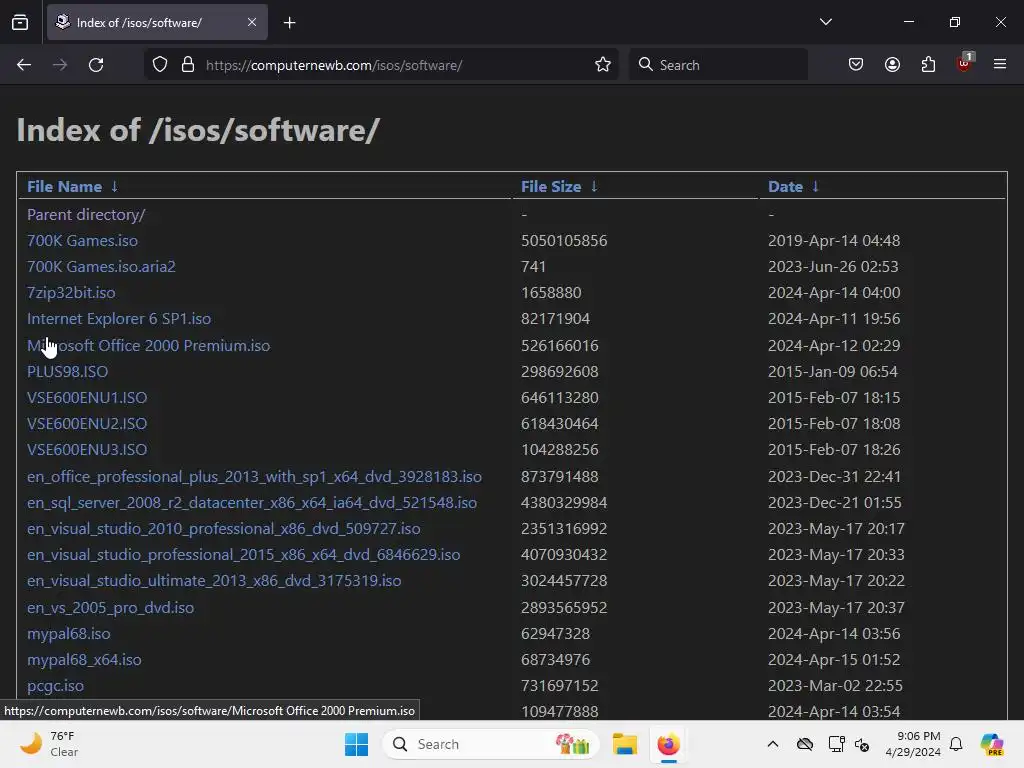Open the notifications bell
The width and height of the screenshot is (1024, 768).
[x=956, y=744]
